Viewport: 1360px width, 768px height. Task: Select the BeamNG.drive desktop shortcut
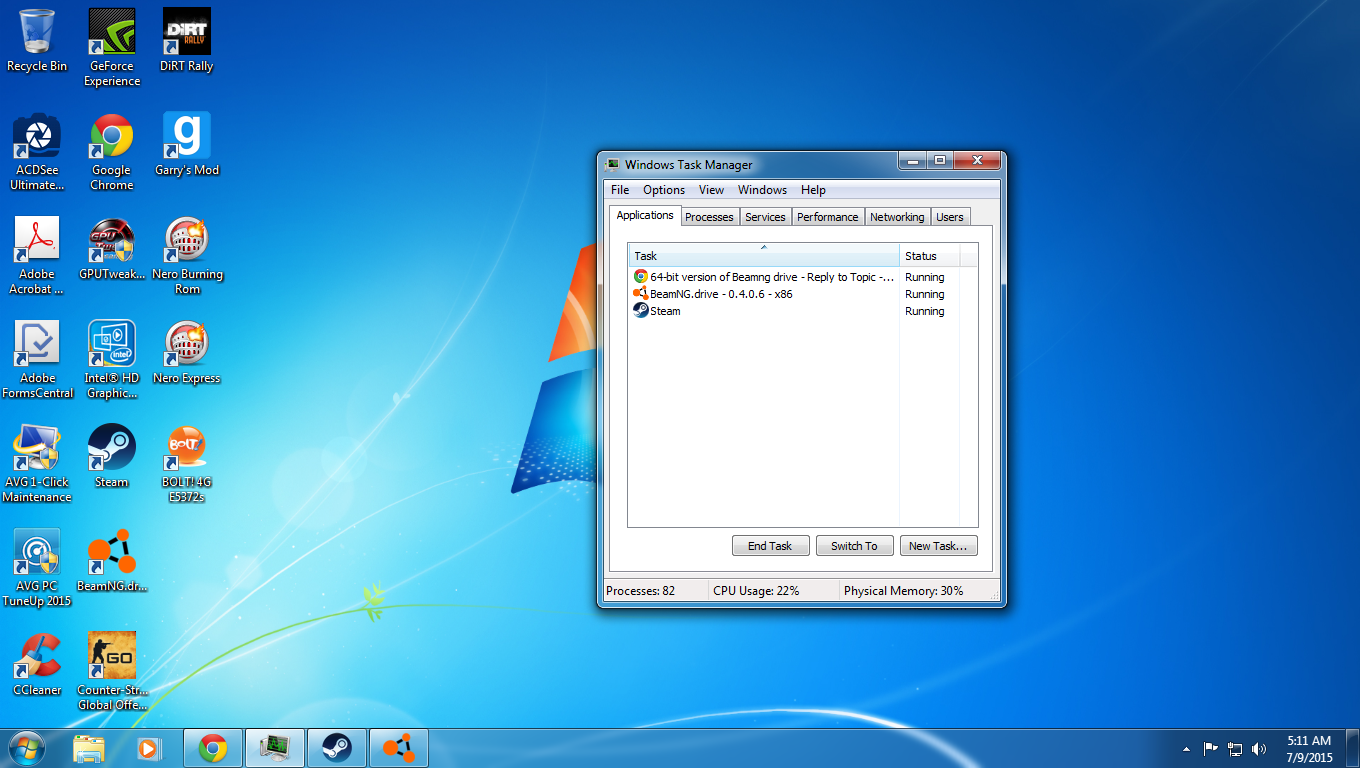(x=112, y=560)
